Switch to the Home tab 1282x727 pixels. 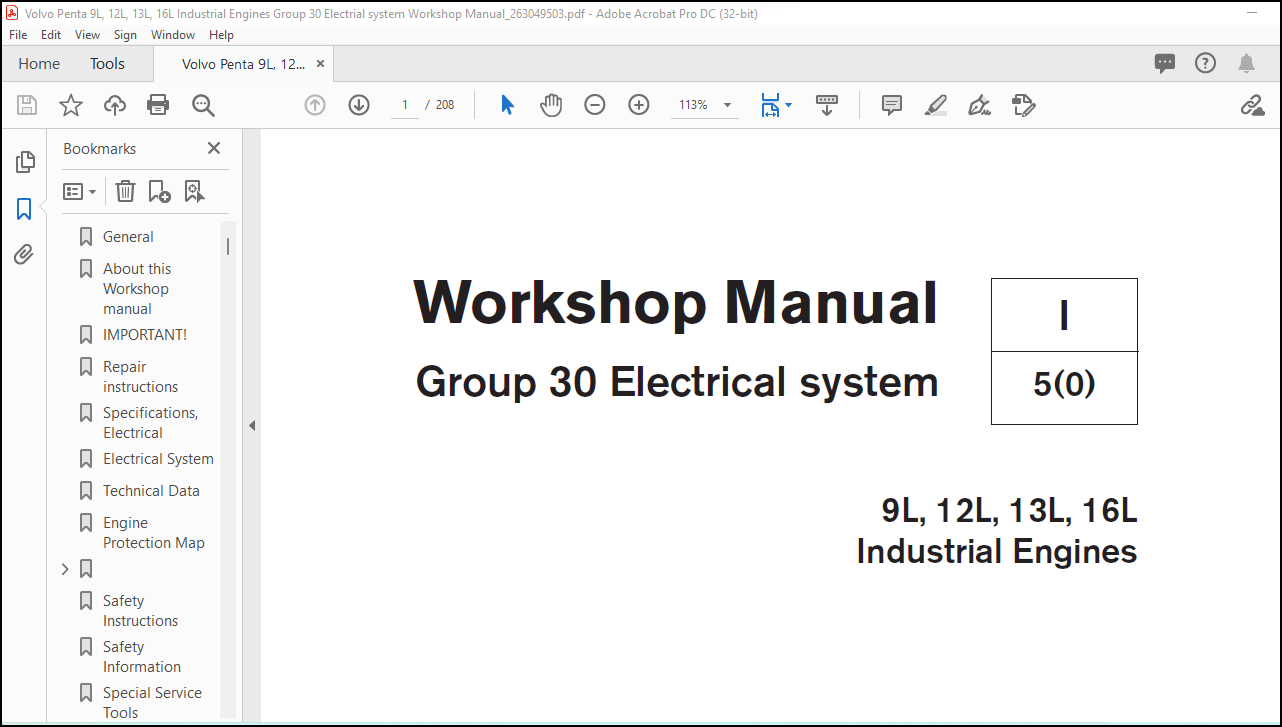tap(39, 64)
